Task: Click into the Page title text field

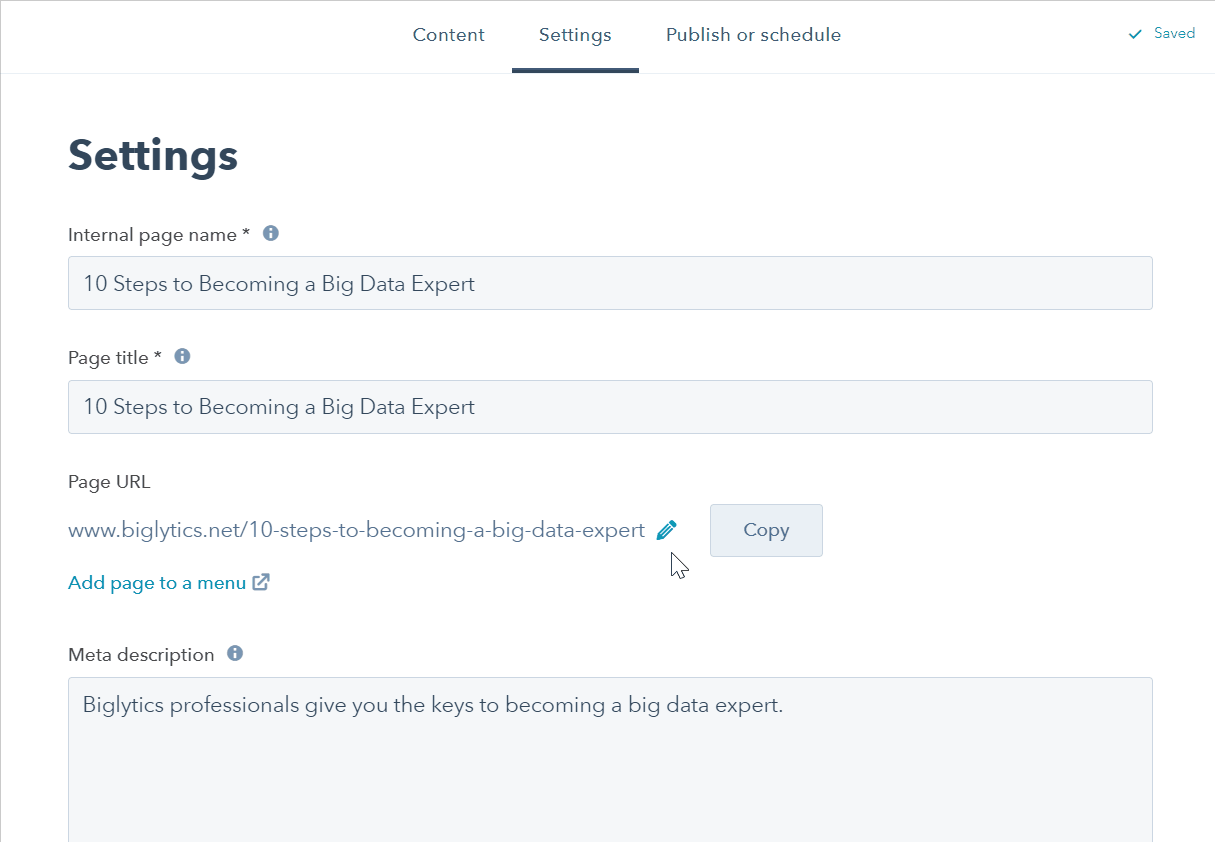Action: (x=610, y=407)
